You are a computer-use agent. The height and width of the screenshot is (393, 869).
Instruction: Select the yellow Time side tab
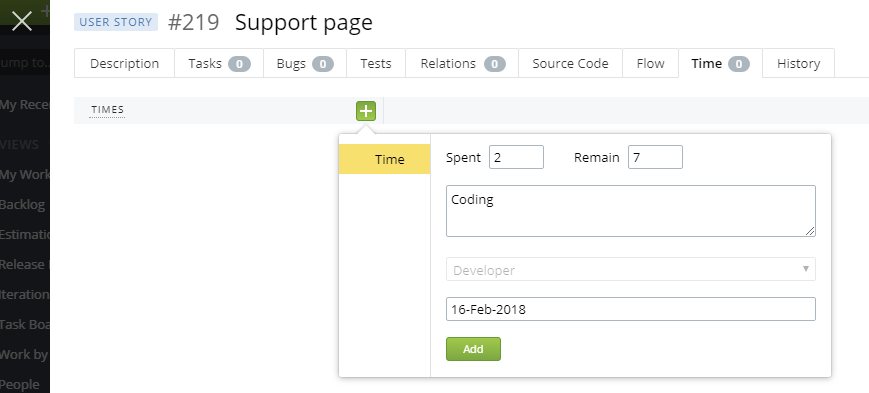point(385,159)
